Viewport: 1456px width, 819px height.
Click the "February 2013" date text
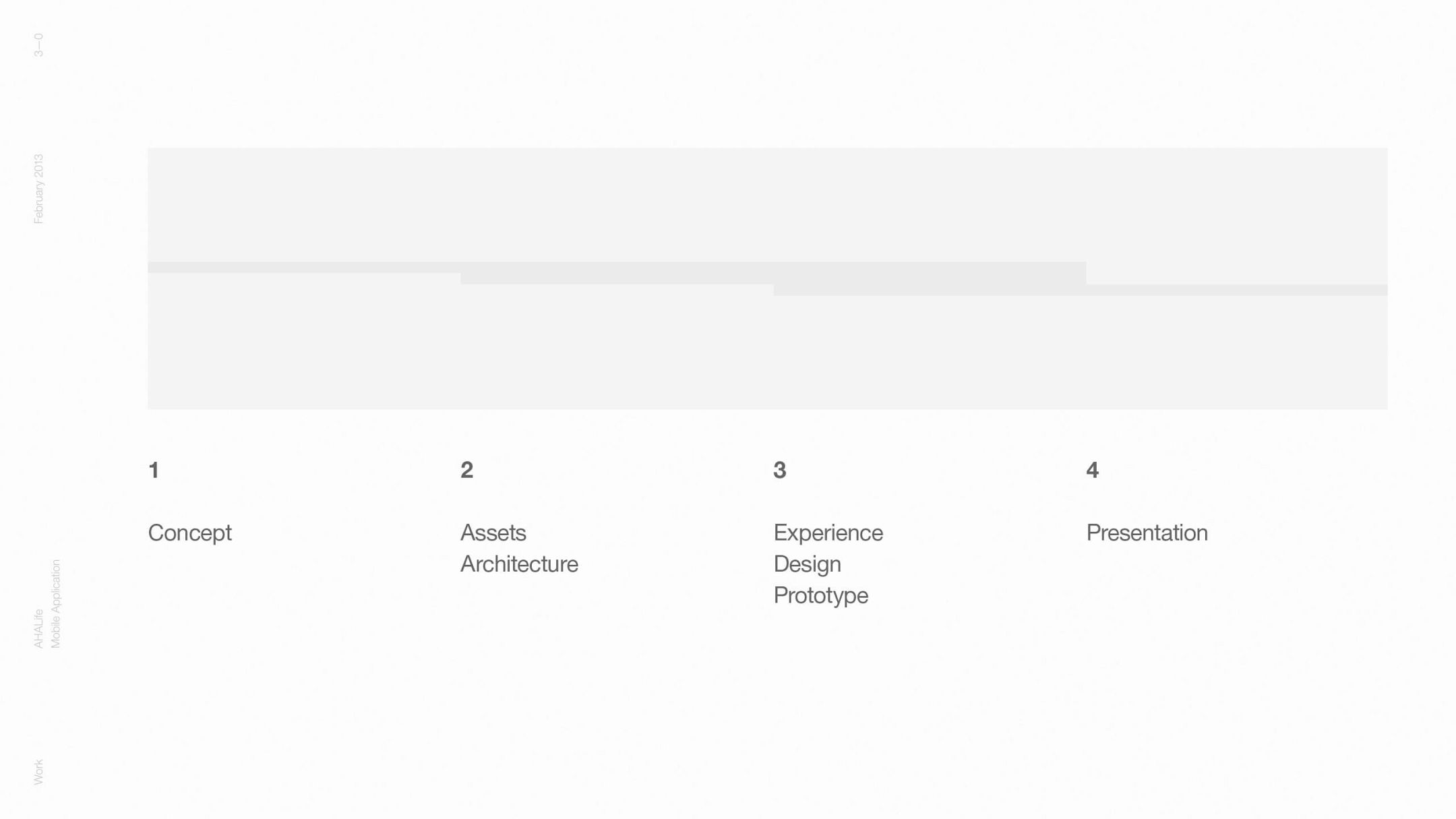click(38, 189)
